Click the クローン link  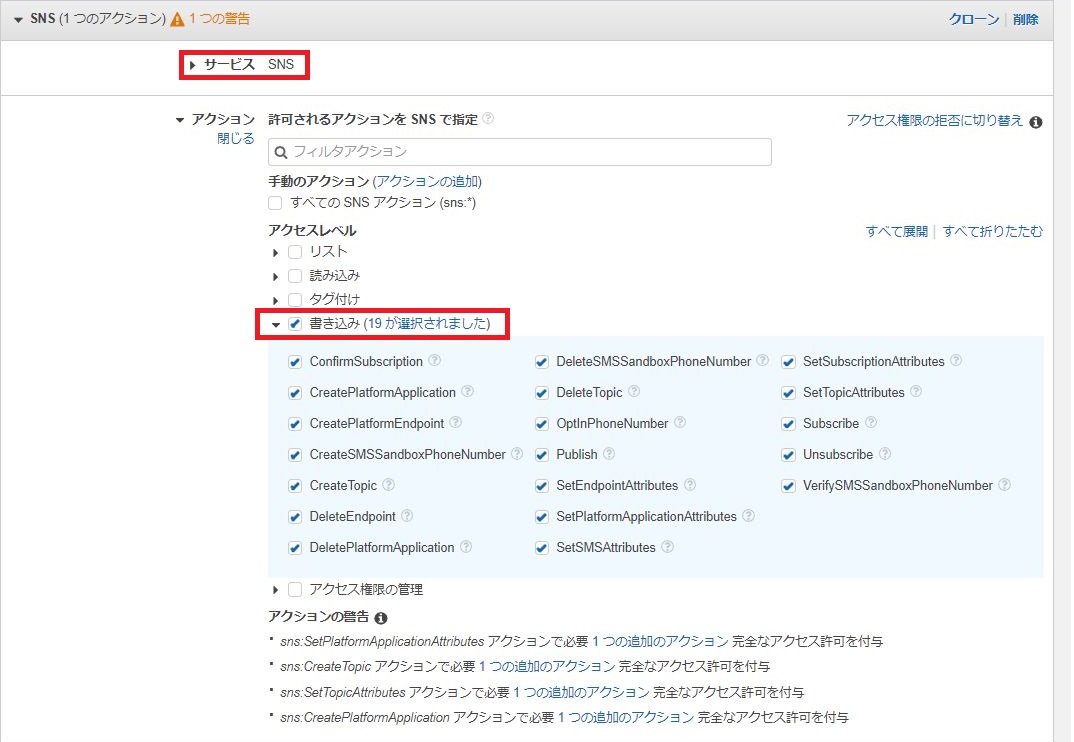click(x=974, y=19)
